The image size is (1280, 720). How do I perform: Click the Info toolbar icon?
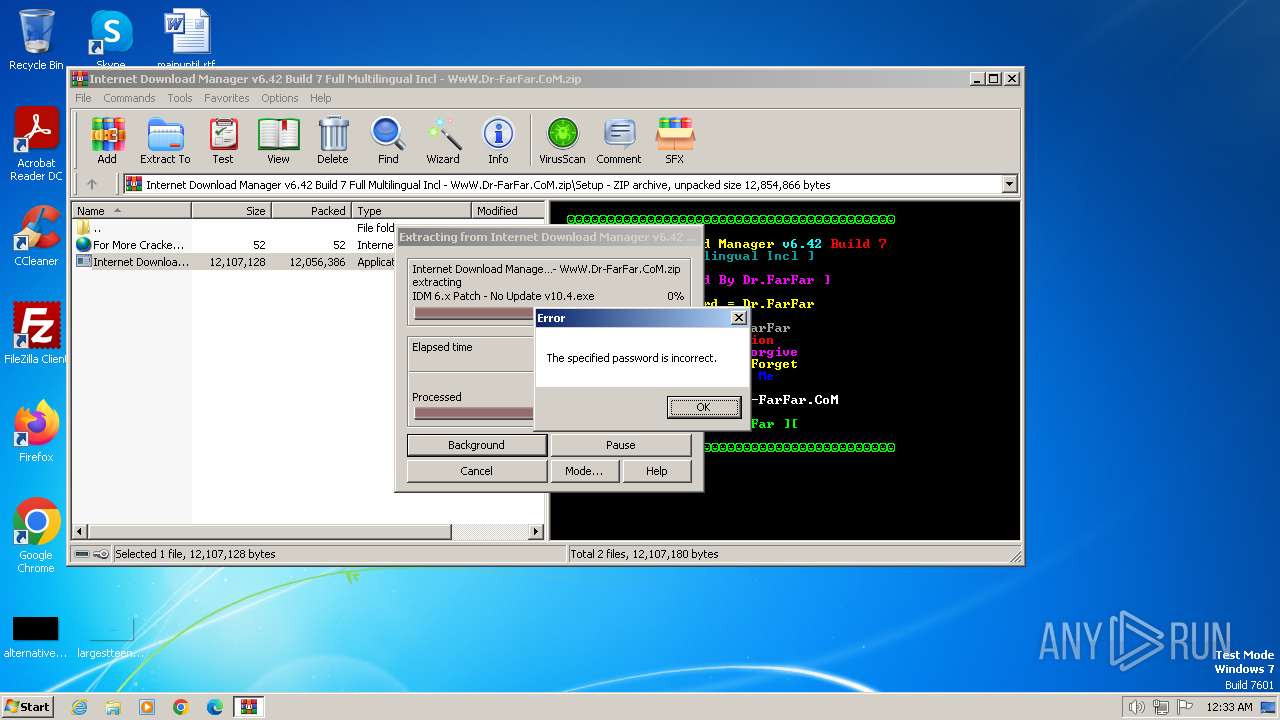(x=498, y=140)
